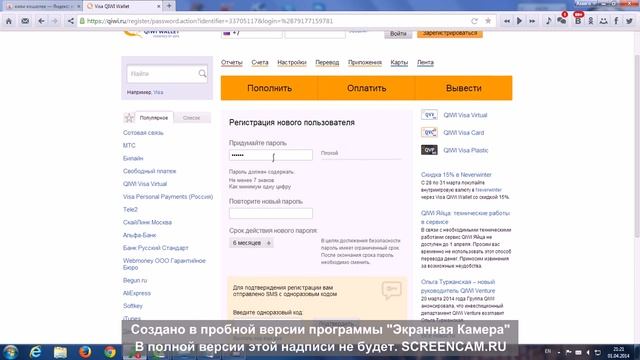Open the Приложения menu
Viewport: 640px width, 360px height.
pyautogui.click(x=364, y=62)
